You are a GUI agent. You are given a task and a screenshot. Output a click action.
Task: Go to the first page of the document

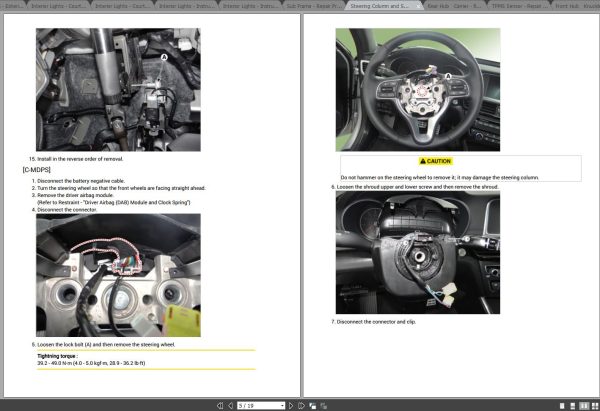coord(220,406)
